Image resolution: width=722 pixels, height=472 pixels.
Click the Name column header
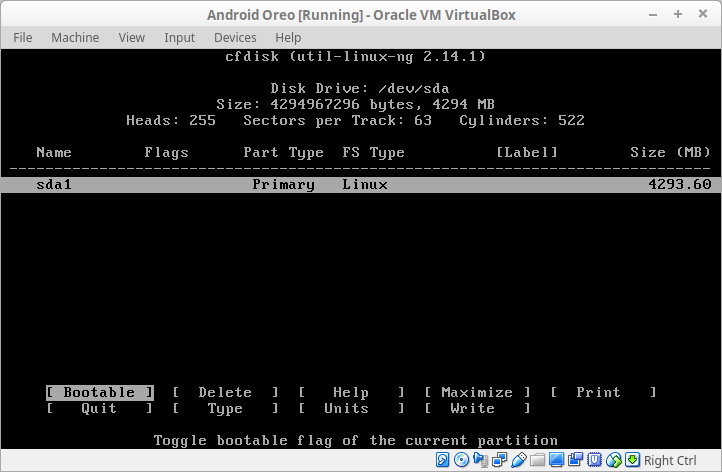[x=54, y=152]
